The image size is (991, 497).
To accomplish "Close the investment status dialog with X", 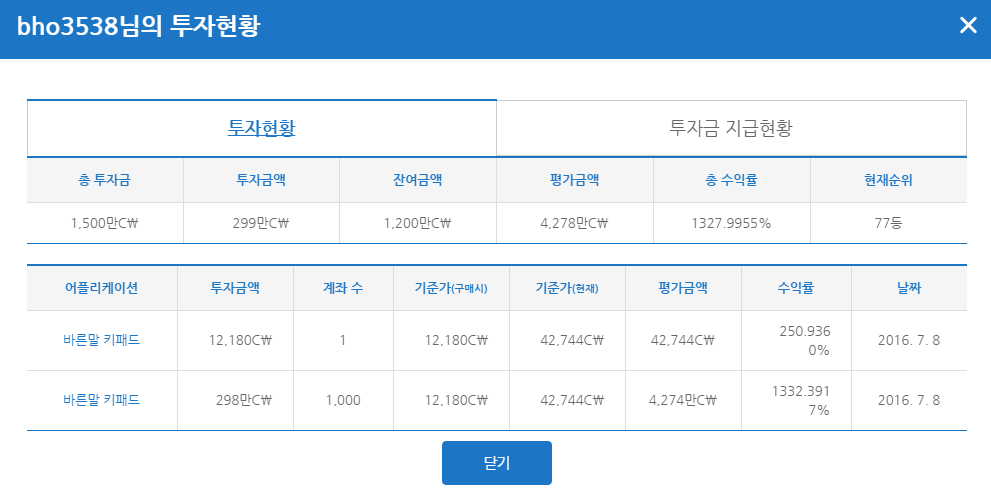I will coord(967,26).
